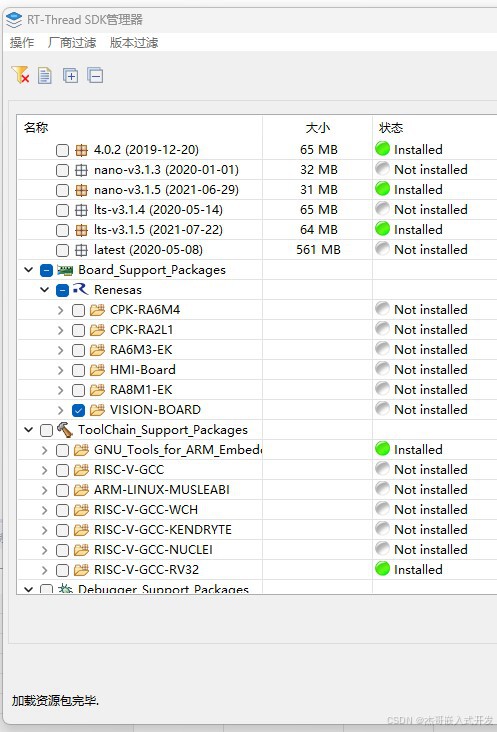Click the green Installed status icon for nano-v3.1.5
The height and width of the screenshot is (732, 497).
pyautogui.click(x=382, y=189)
